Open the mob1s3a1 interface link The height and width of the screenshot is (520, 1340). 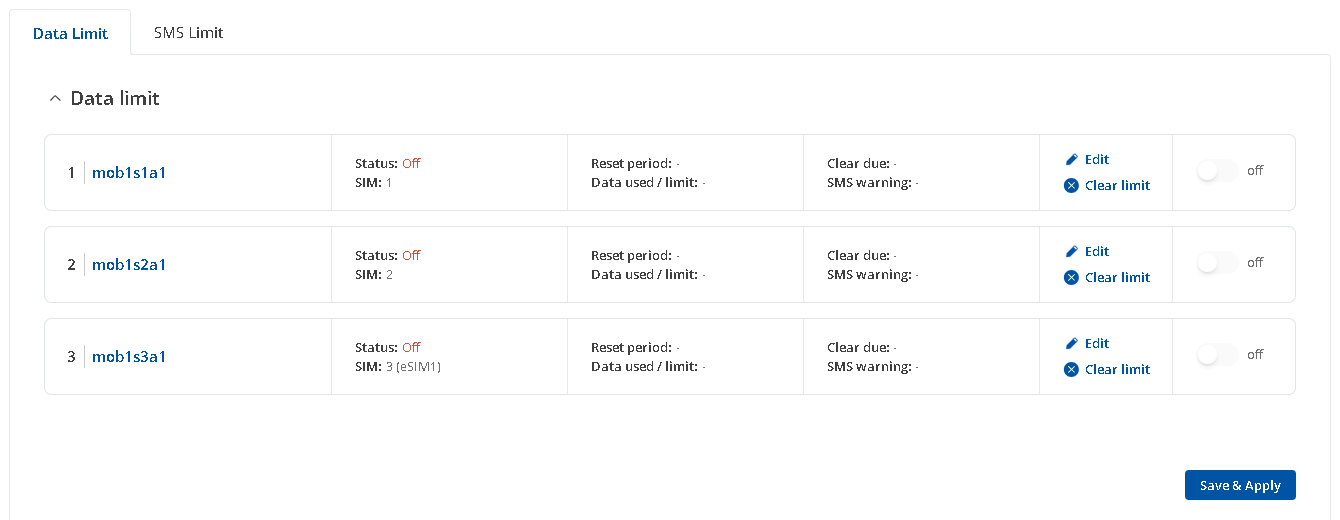tap(129, 357)
